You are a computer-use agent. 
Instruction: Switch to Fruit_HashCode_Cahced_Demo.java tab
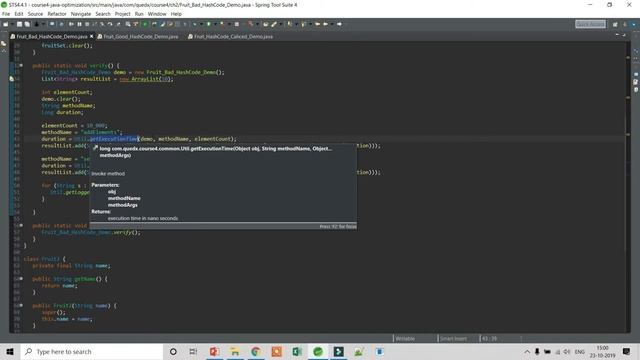(233, 36)
